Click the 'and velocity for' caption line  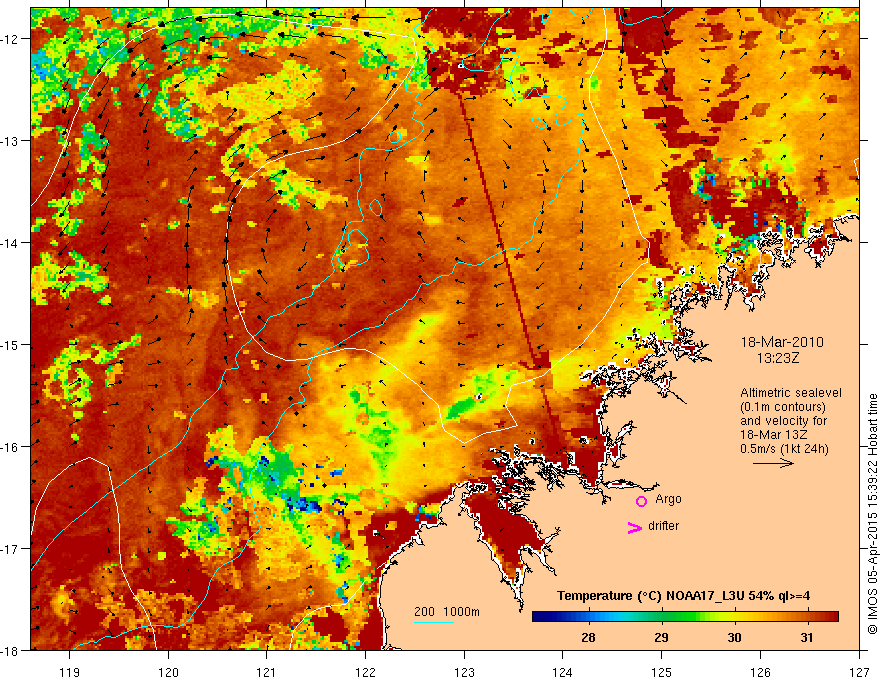(x=783, y=421)
